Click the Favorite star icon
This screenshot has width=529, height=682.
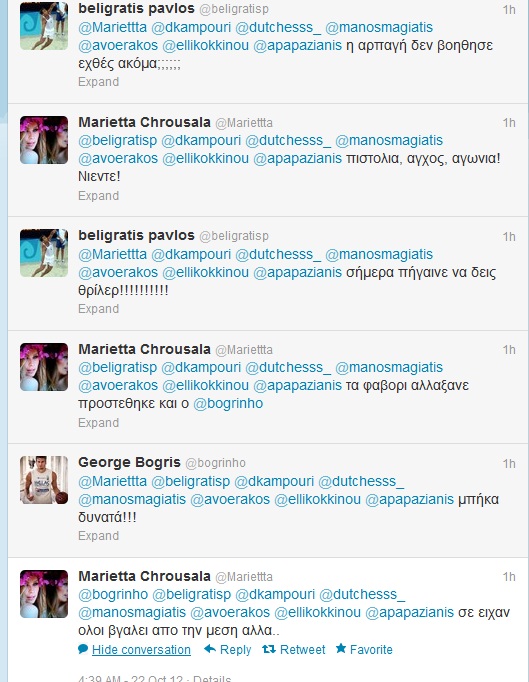[341, 649]
